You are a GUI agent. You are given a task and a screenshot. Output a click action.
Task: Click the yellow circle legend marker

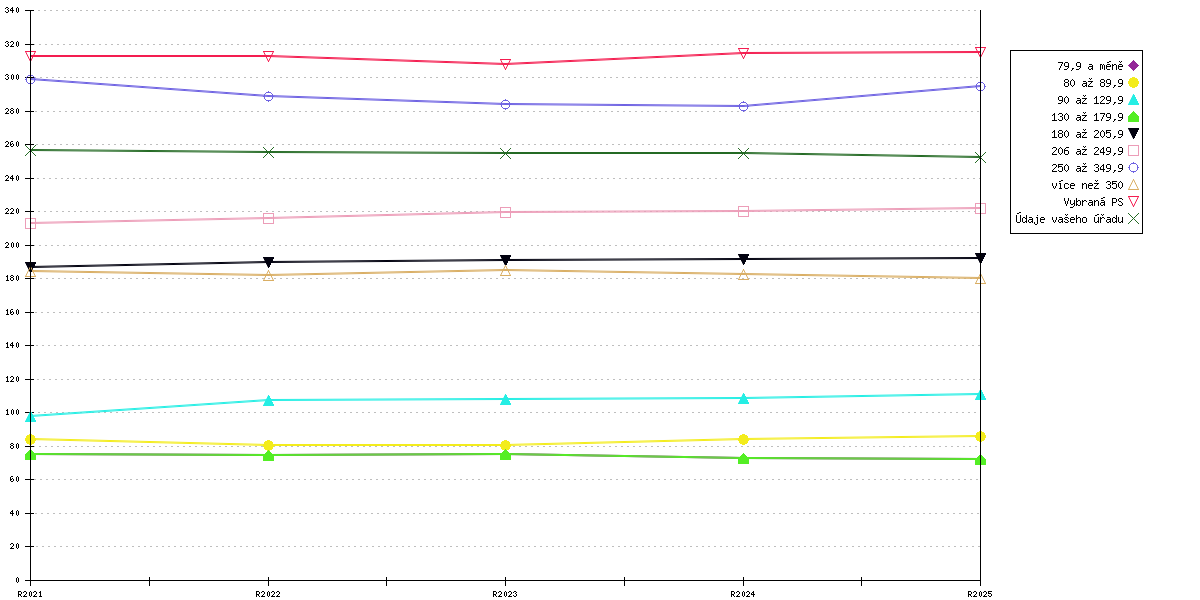pos(1134,83)
